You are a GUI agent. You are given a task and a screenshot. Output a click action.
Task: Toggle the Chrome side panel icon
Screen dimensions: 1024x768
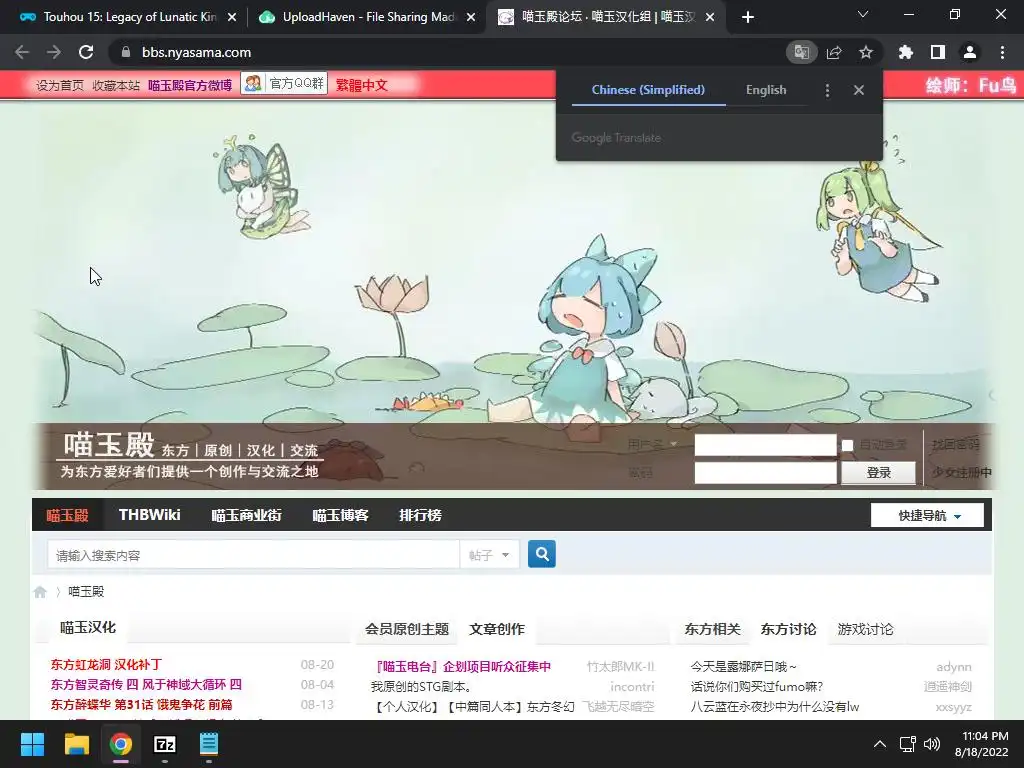point(938,52)
